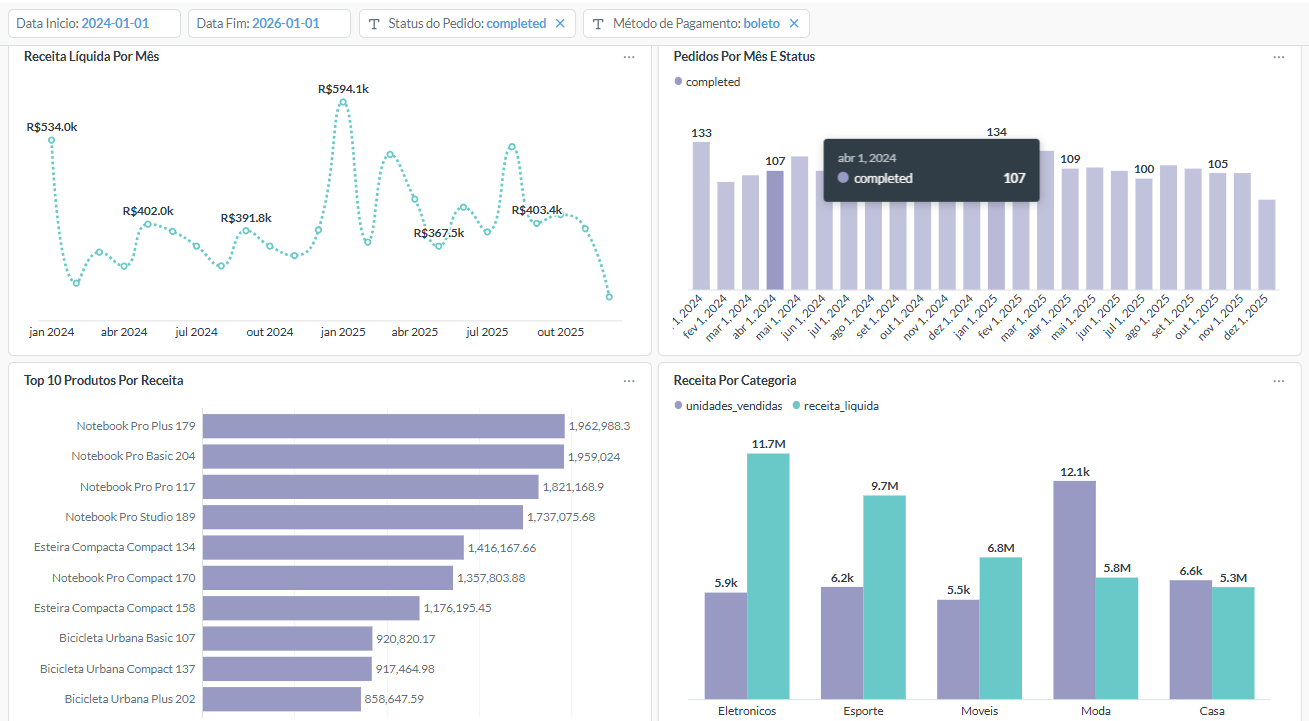Click the text-type icon in Método de Pagamento filter

click(598, 23)
